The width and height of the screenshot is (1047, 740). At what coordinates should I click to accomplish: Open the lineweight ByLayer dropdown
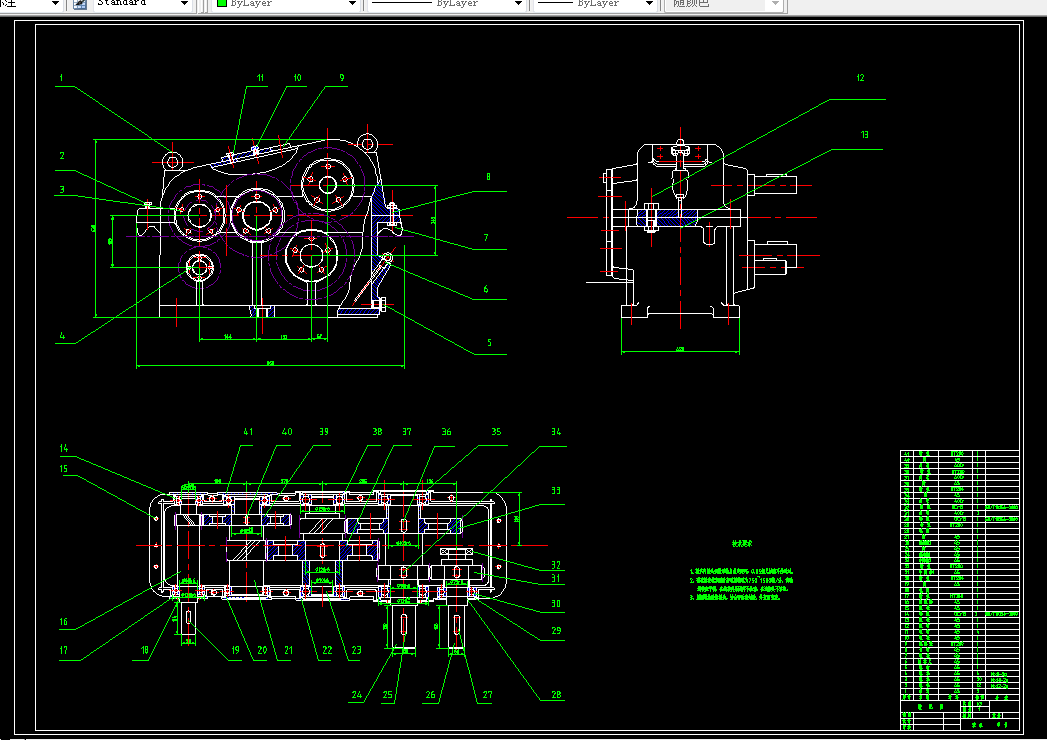tap(649, 4)
